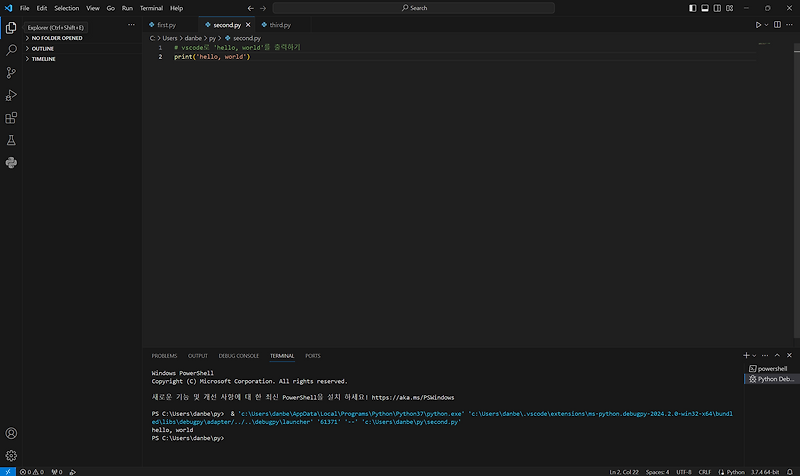Click 'Spaces: 4' indentation setting
The image size is (800, 476).
(x=657, y=472)
